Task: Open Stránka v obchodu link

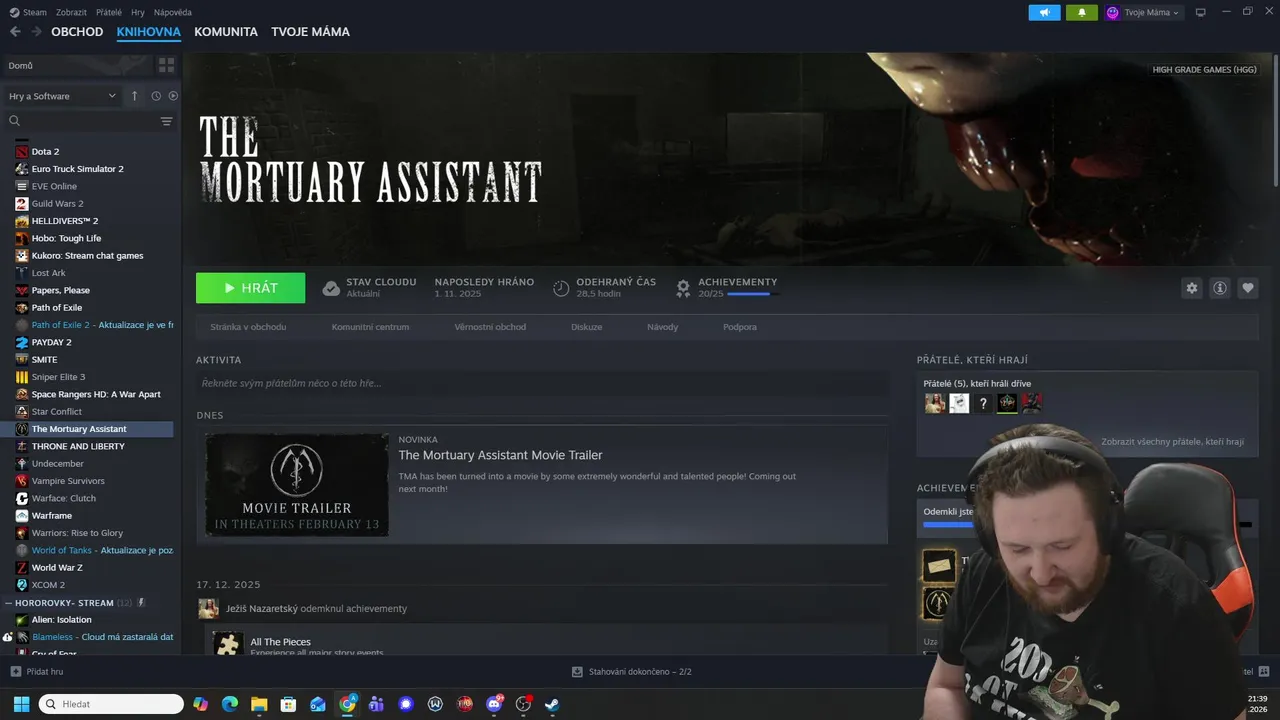Action: 248,327
